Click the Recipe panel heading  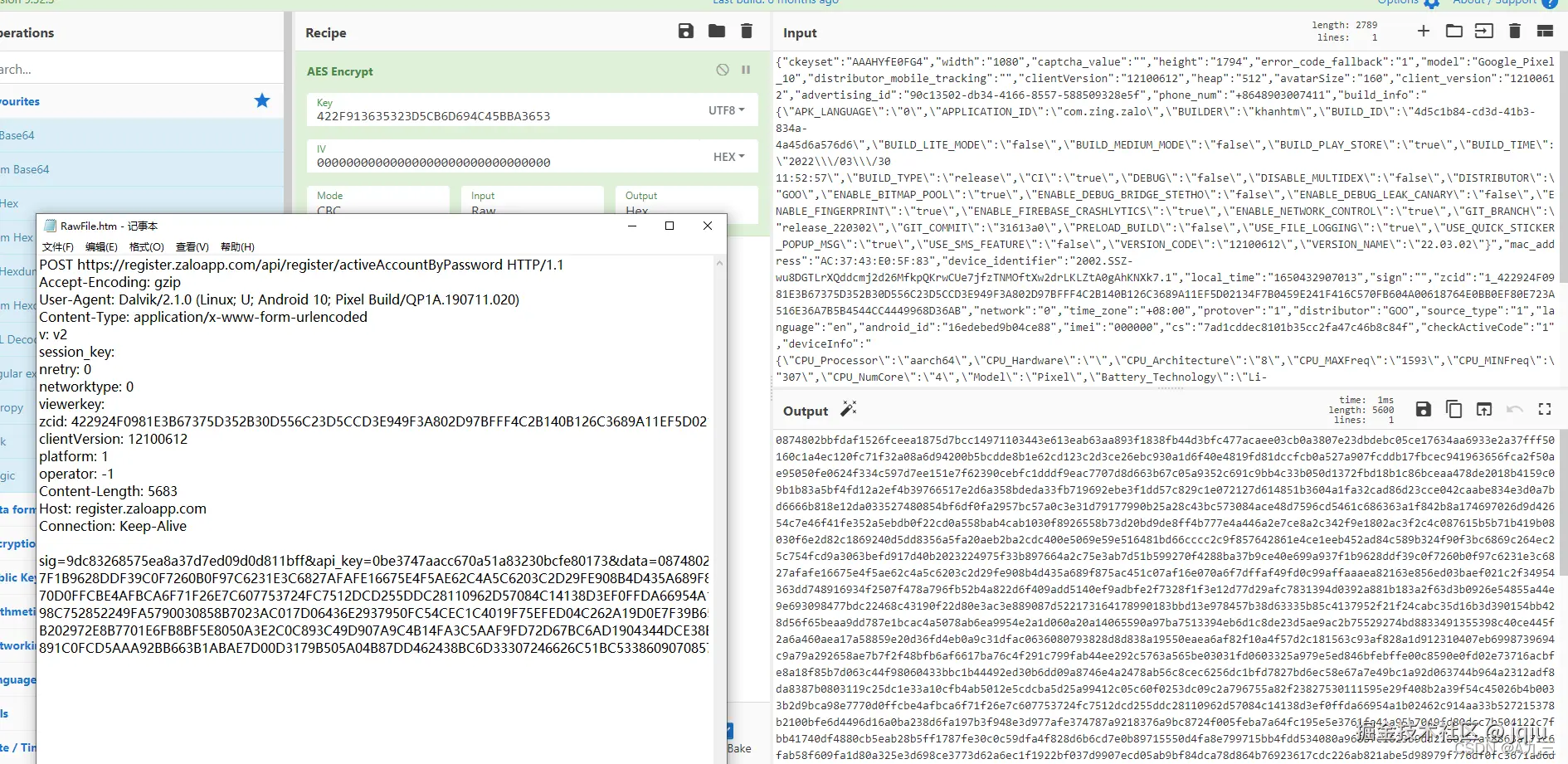(325, 33)
